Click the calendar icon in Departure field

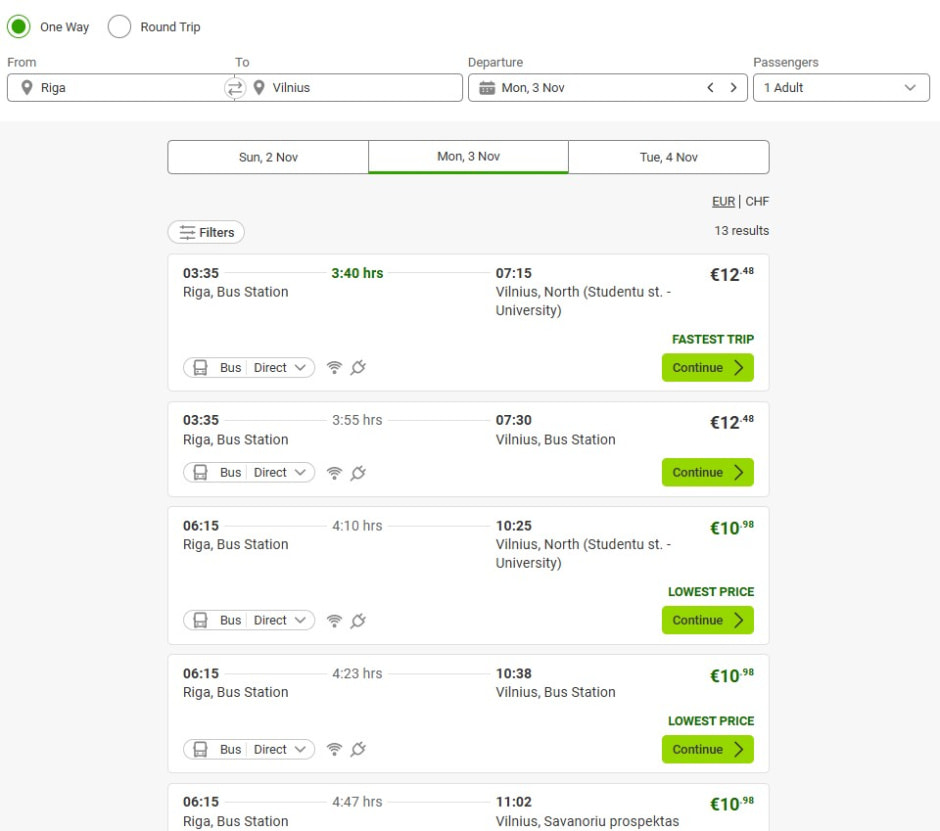point(487,88)
